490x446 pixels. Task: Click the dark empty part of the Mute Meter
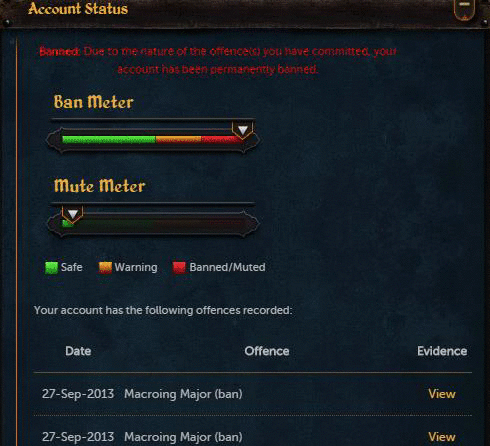[x=162, y=224]
